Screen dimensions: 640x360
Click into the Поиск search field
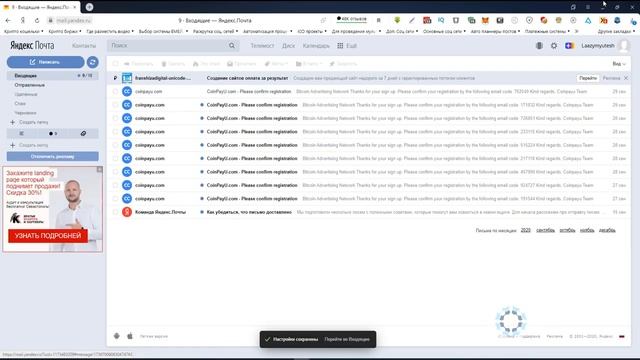pos(167,46)
